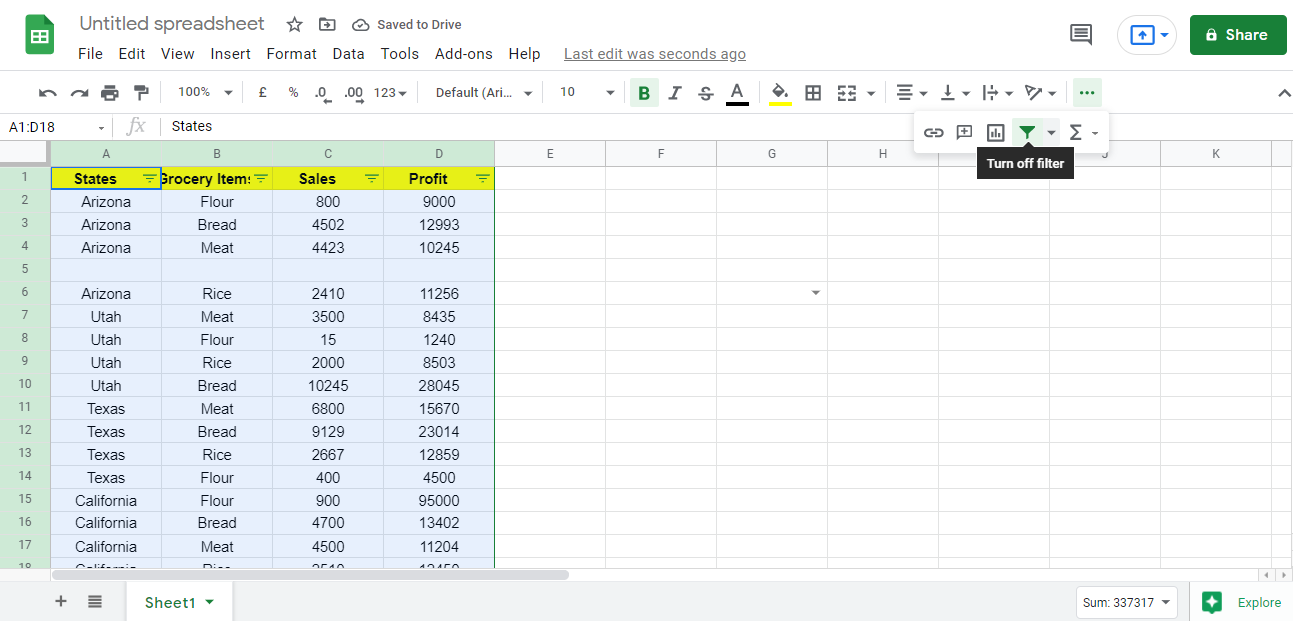Open the Borders tool
Viewport: 1293px width, 621px height.
(x=814, y=93)
